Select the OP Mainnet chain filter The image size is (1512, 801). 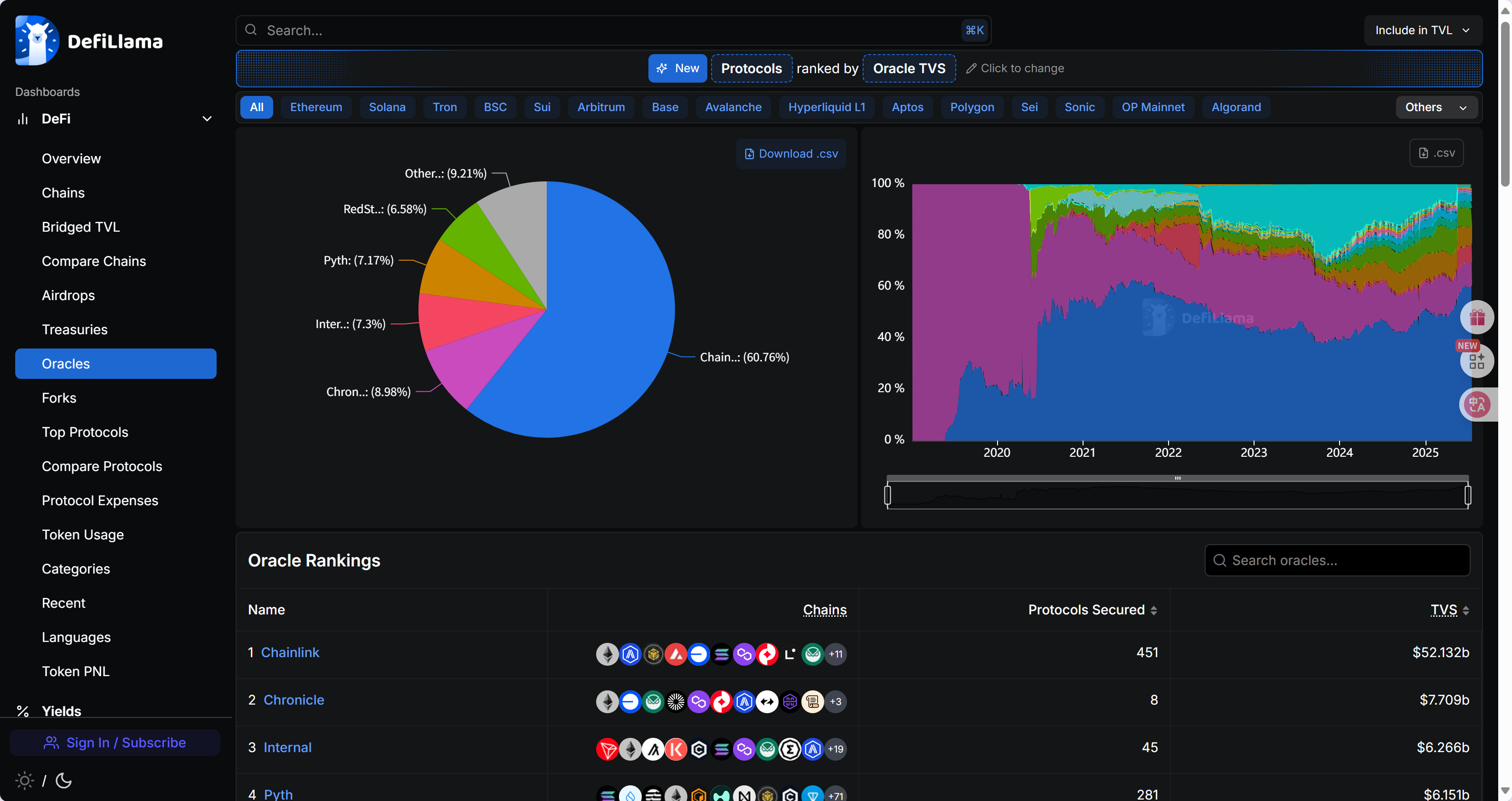[x=1153, y=107]
